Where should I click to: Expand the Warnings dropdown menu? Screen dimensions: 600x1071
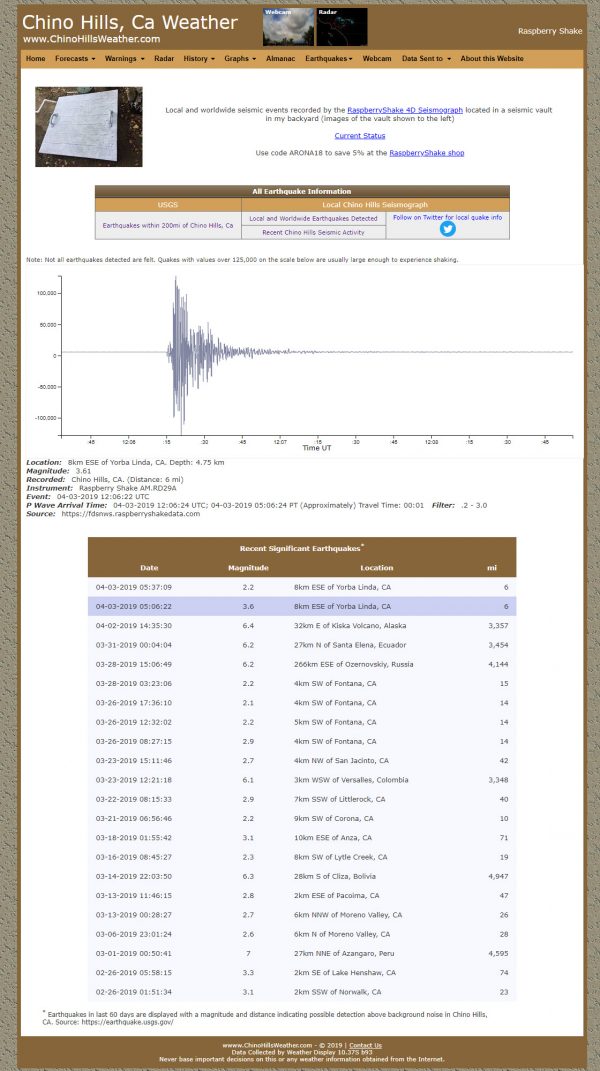tap(124, 59)
